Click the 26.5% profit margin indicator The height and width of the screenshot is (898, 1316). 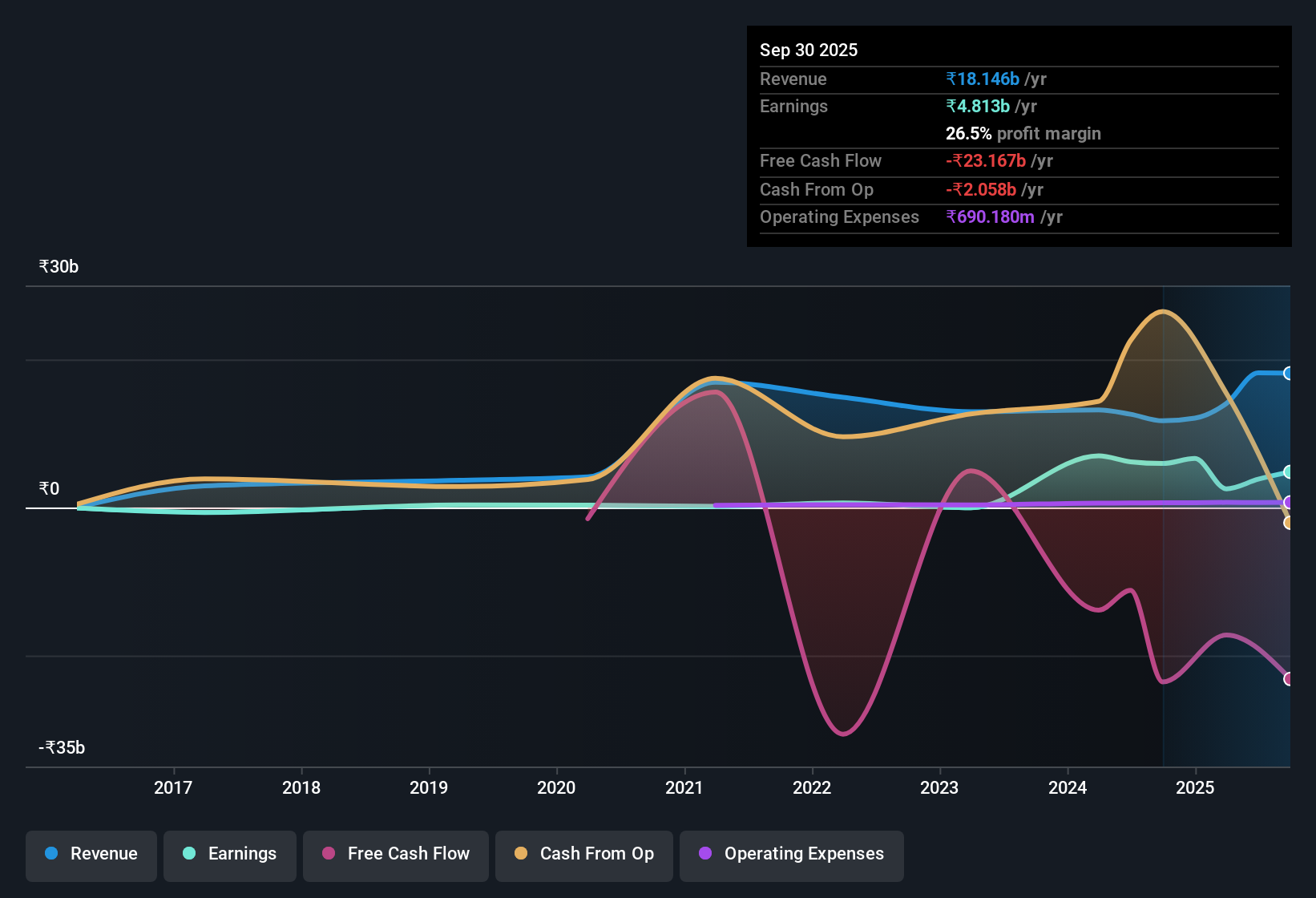point(1023,133)
